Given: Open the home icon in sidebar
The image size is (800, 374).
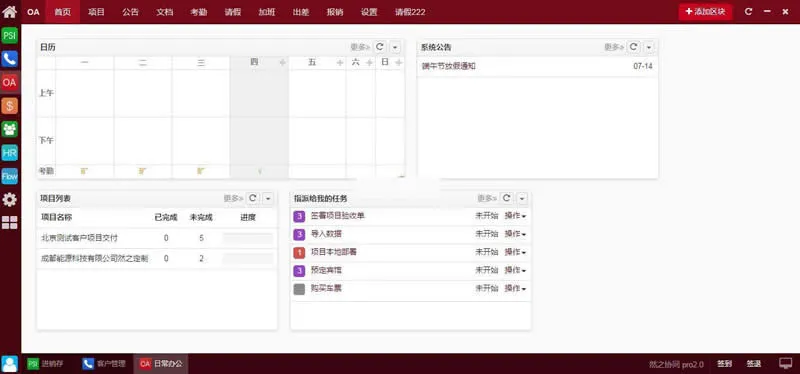Looking at the screenshot, I should tap(10, 11).
